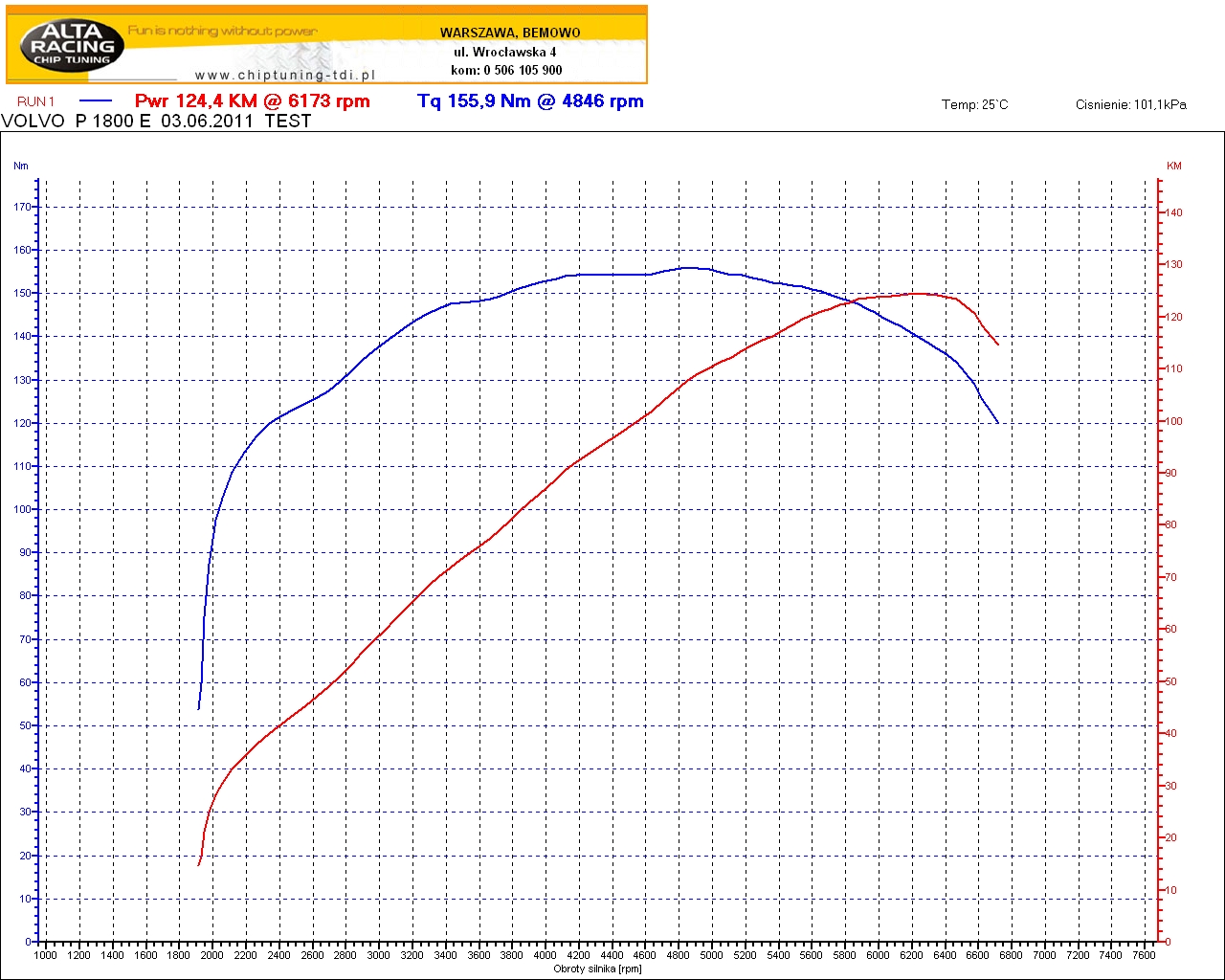Click the 170 tick label on Nm axis

(21, 207)
